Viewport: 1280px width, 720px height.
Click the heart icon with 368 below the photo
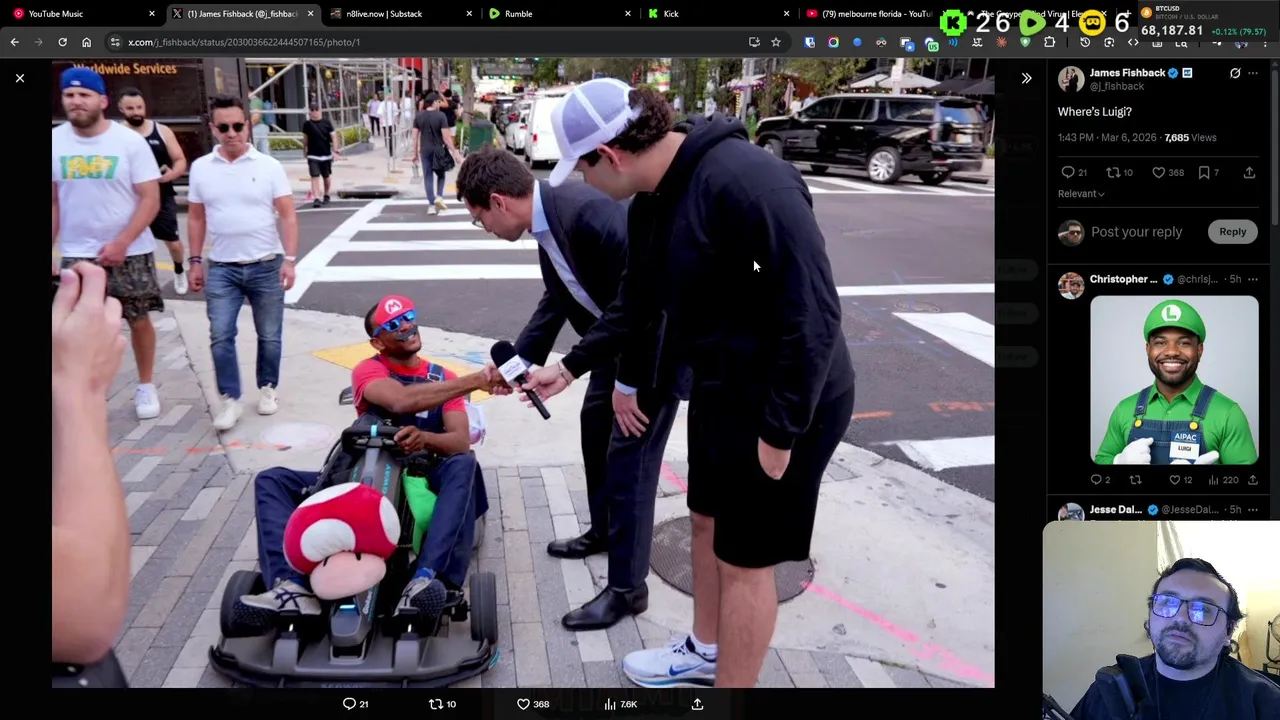pyautogui.click(x=523, y=704)
